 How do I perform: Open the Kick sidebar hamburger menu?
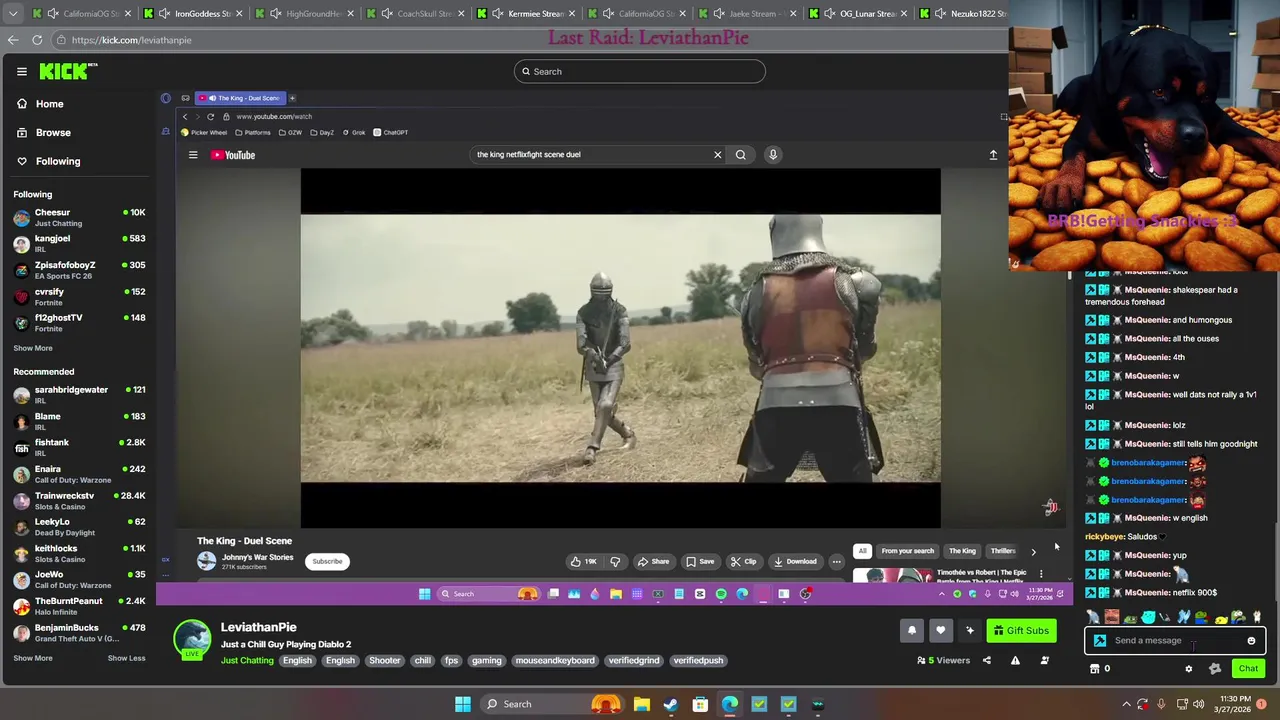pos(21,71)
